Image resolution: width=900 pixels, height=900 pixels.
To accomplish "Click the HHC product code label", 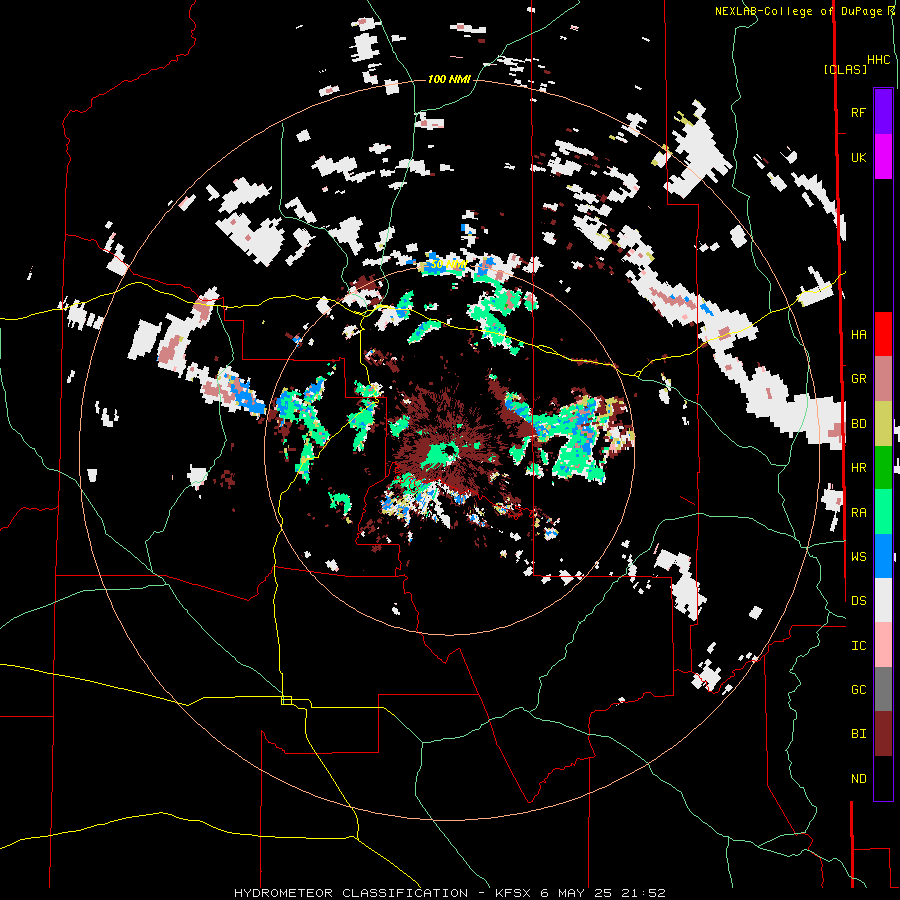I will [x=878, y=60].
